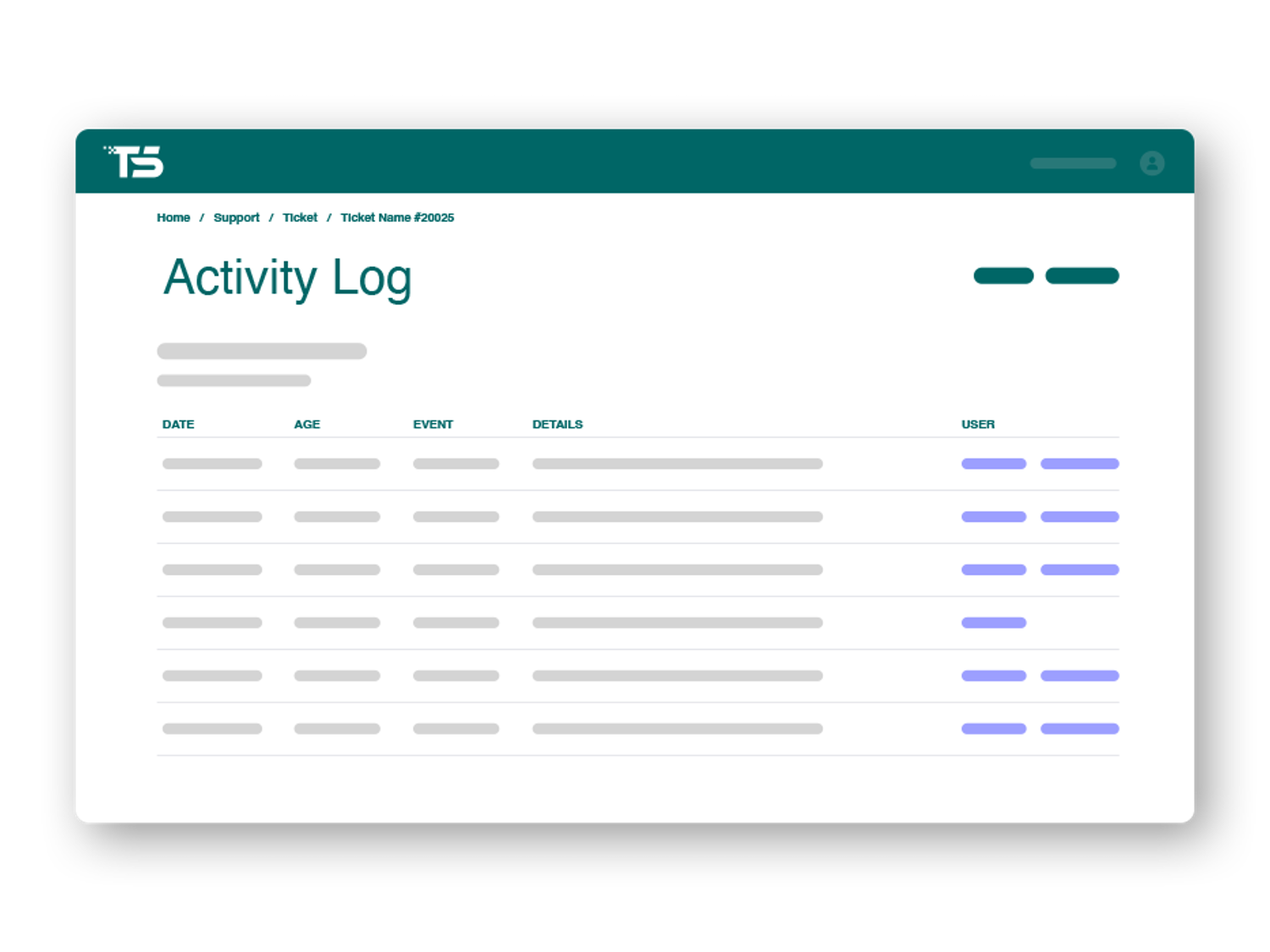Viewport: 1270px width, 952px height.
Task: Go to Home breadcrumb link
Action: [x=173, y=217]
